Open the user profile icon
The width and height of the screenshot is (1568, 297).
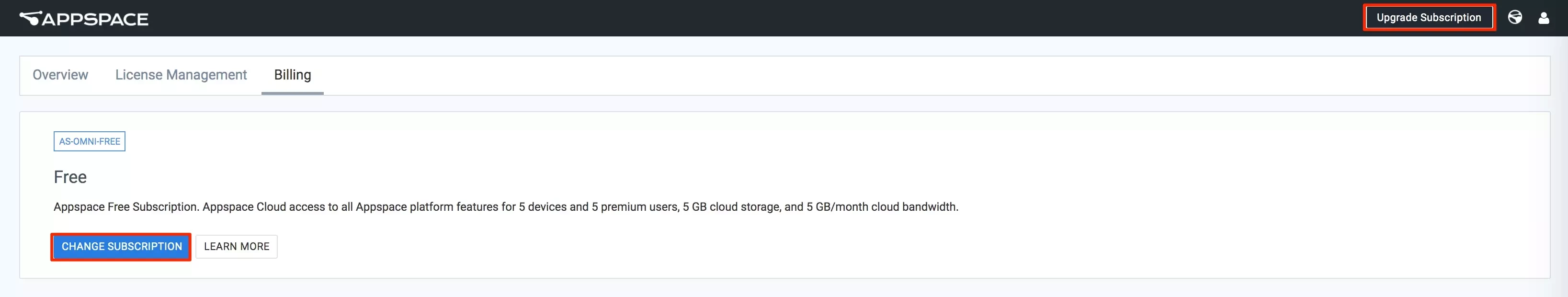tap(1544, 18)
